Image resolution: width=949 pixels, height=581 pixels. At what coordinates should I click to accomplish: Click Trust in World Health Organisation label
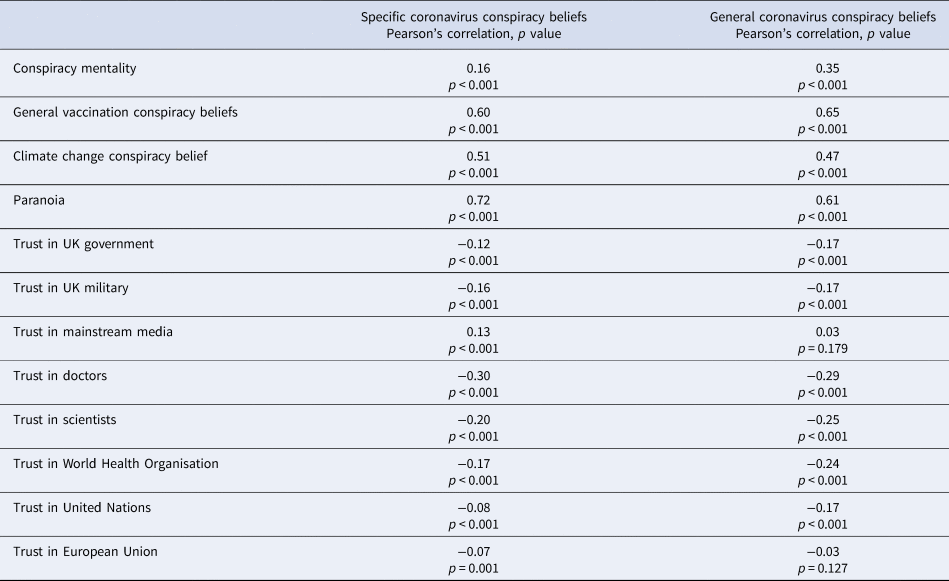(116, 464)
